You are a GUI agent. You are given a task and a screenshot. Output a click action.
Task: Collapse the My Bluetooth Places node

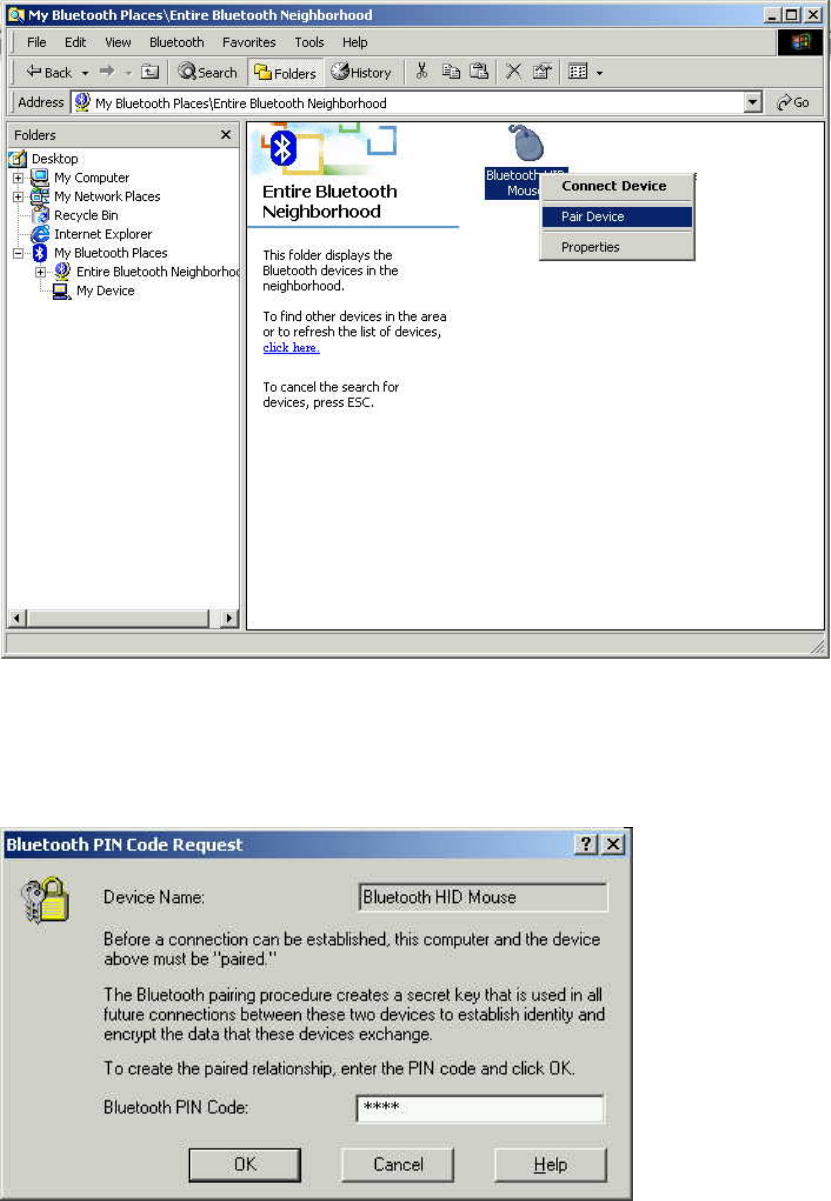coord(18,253)
